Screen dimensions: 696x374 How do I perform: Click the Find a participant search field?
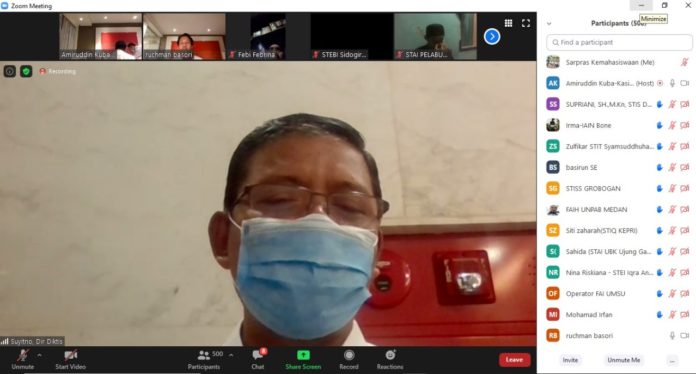coord(619,42)
